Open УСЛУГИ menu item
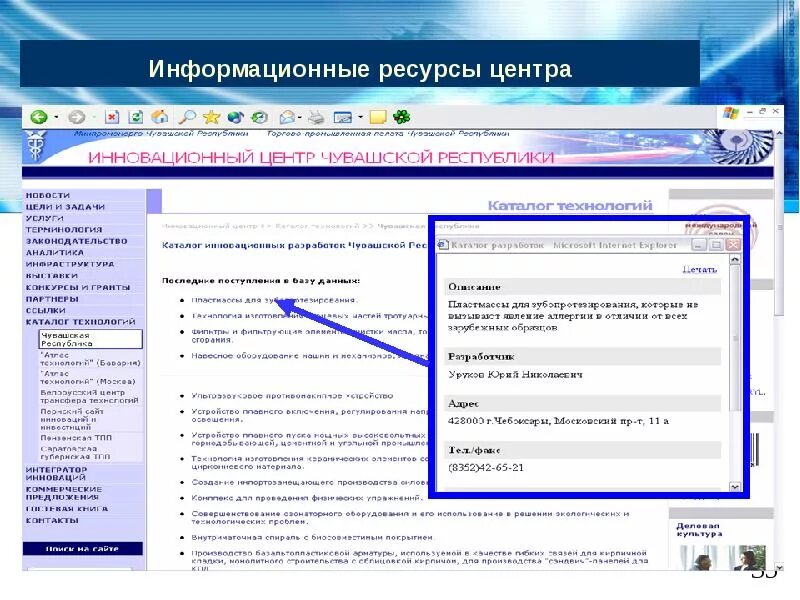The image size is (800, 600). coord(44,218)
